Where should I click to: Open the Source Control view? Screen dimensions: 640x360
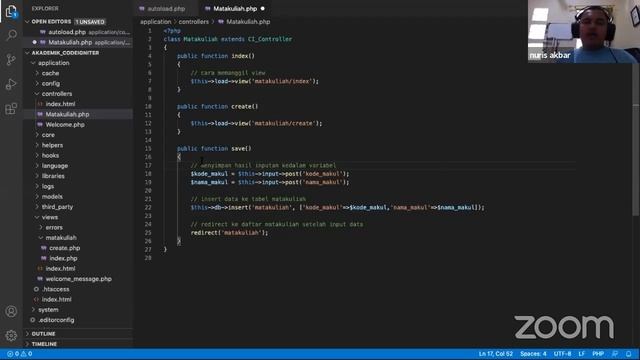(11, 60)
